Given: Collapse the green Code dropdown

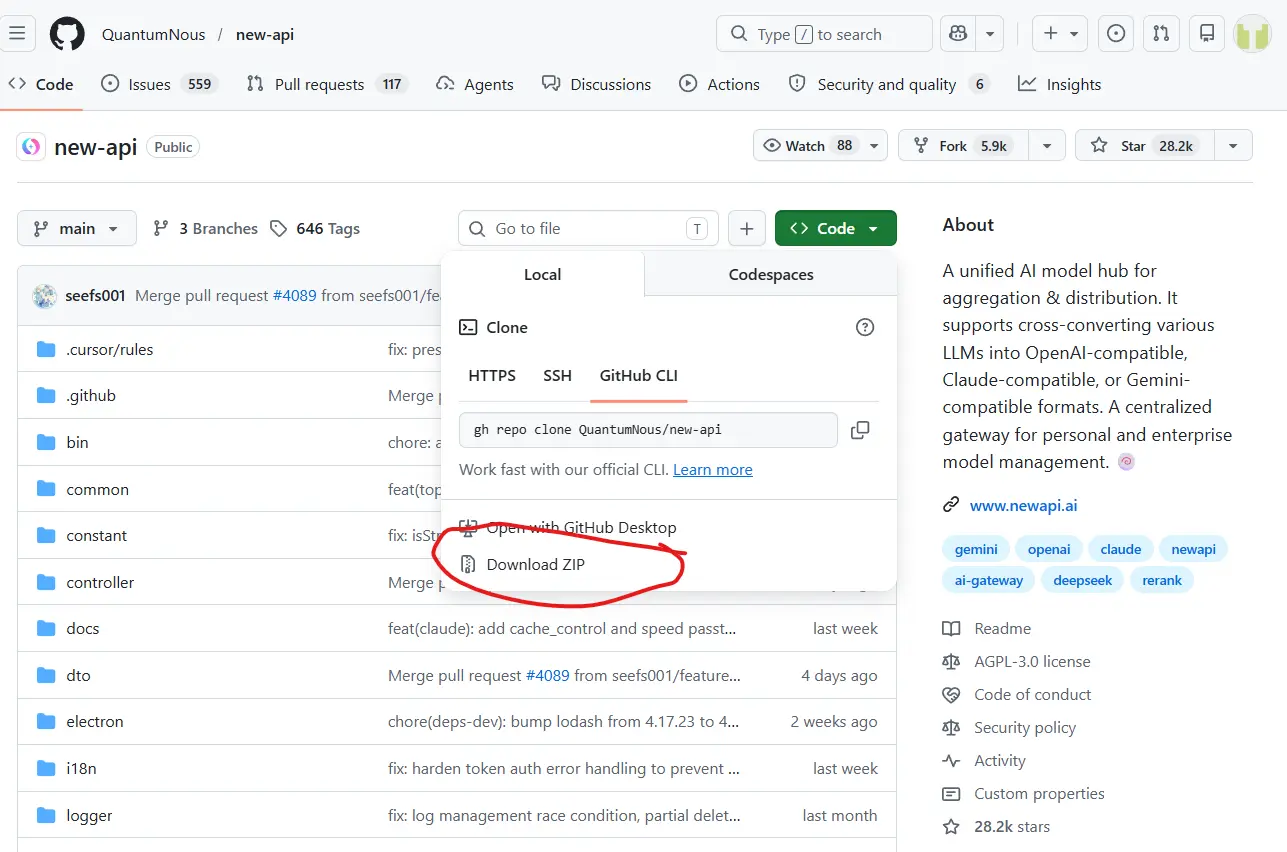Looking at the screenshot, I should 835,228.
